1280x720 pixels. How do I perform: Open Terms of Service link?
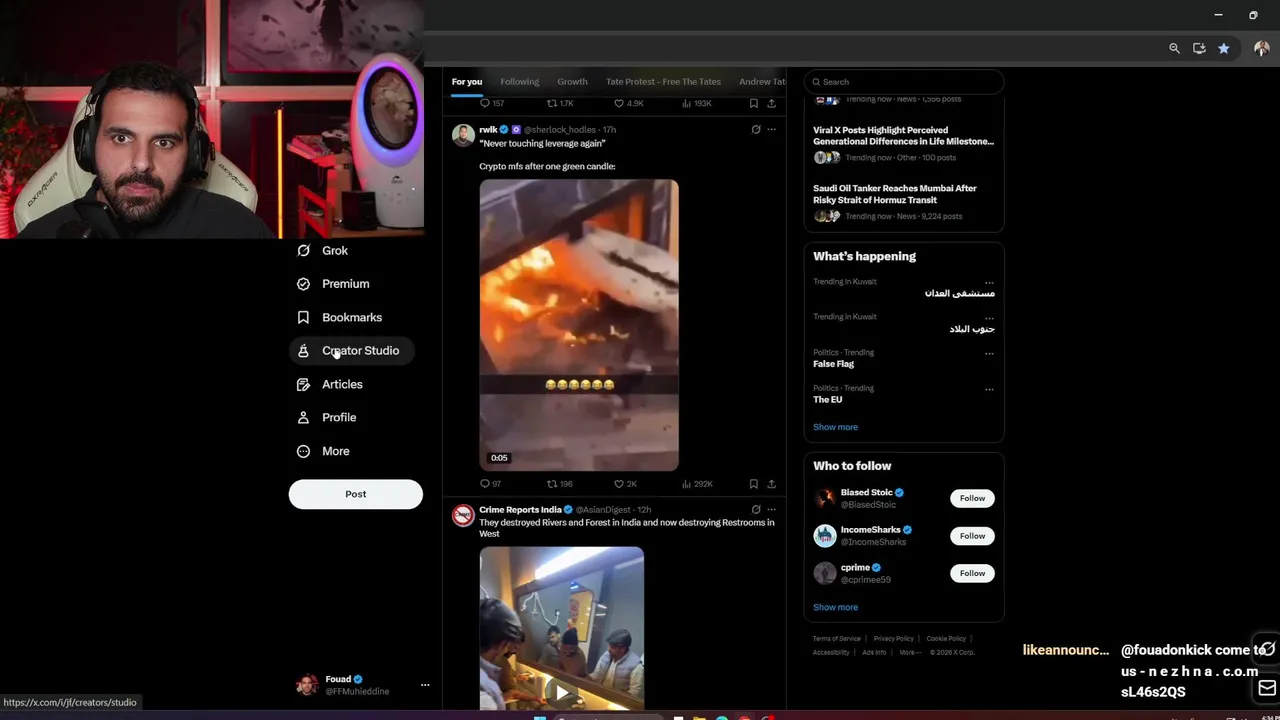click(836, 639)
